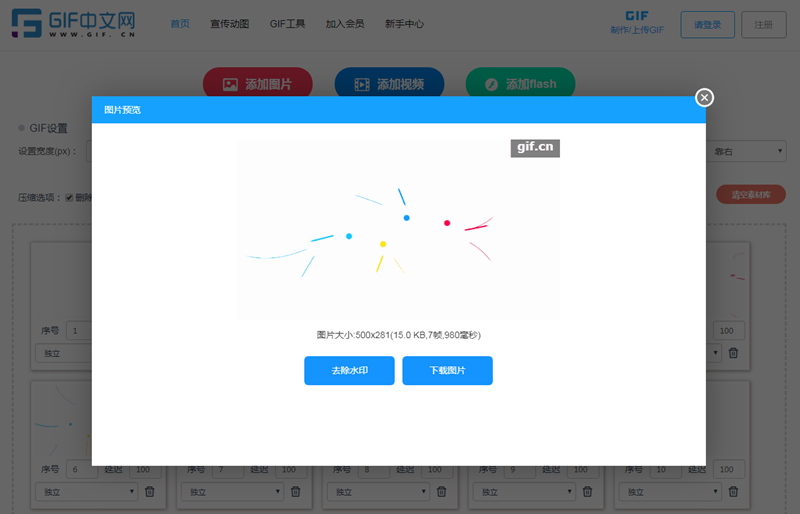
Task: Close the image preview dialog
Action: [705, 97]
